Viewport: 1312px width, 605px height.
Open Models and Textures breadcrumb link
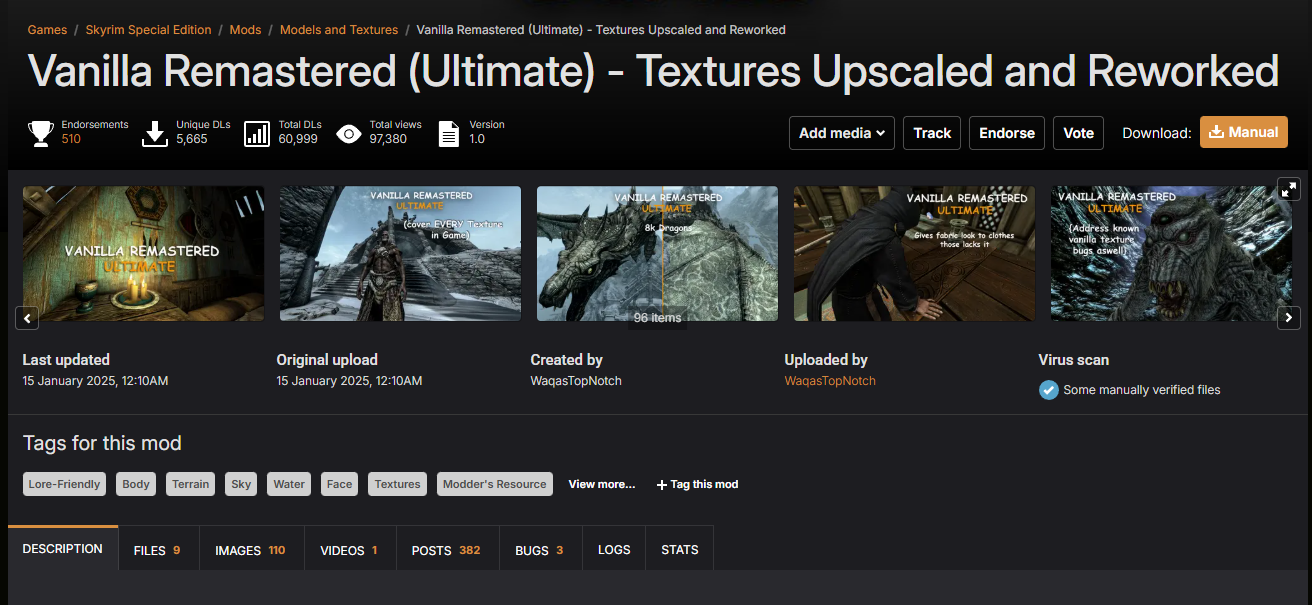339,30
